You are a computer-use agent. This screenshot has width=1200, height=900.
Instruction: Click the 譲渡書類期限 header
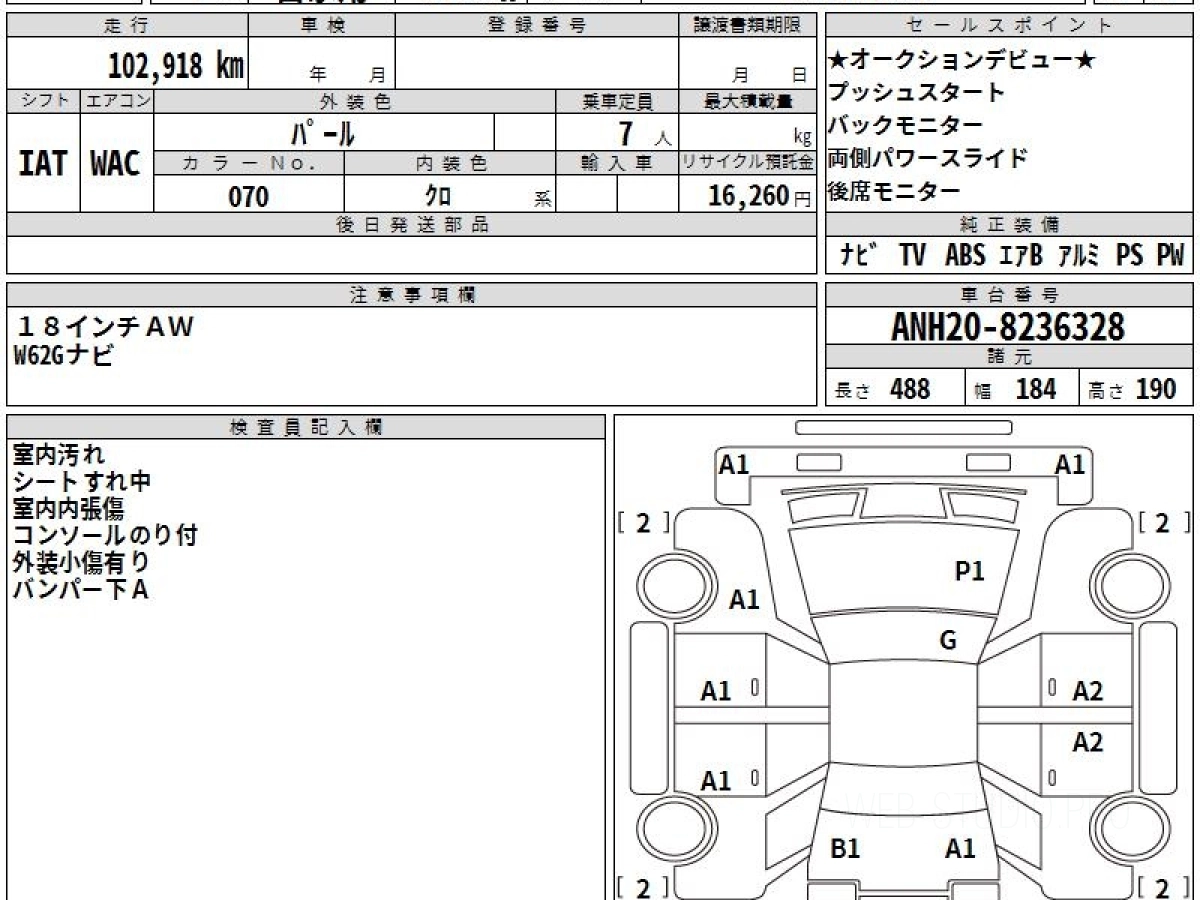point(747,26)
